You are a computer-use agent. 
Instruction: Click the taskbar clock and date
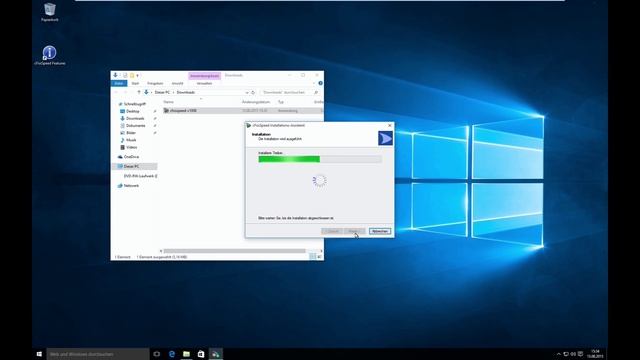point(595,354)
